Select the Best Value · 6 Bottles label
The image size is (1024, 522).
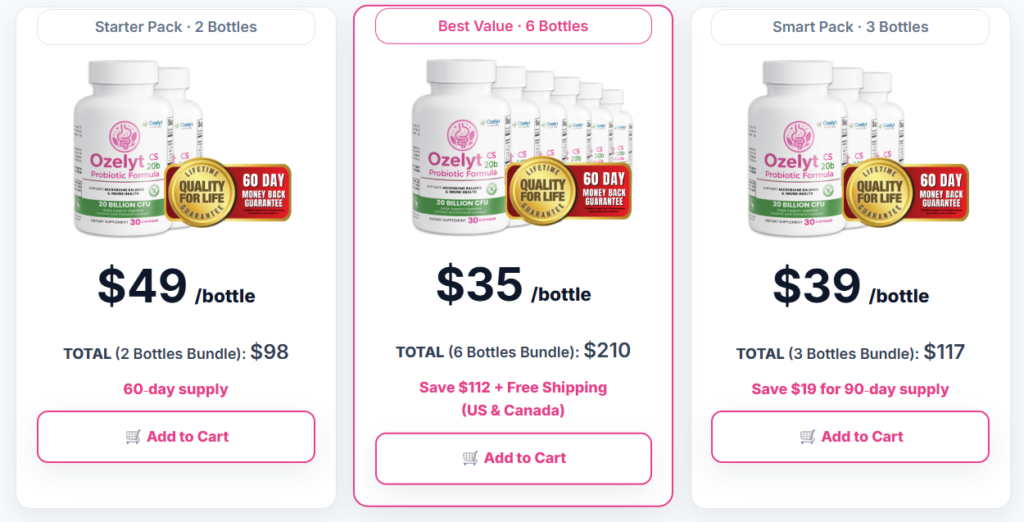point(513,26)
